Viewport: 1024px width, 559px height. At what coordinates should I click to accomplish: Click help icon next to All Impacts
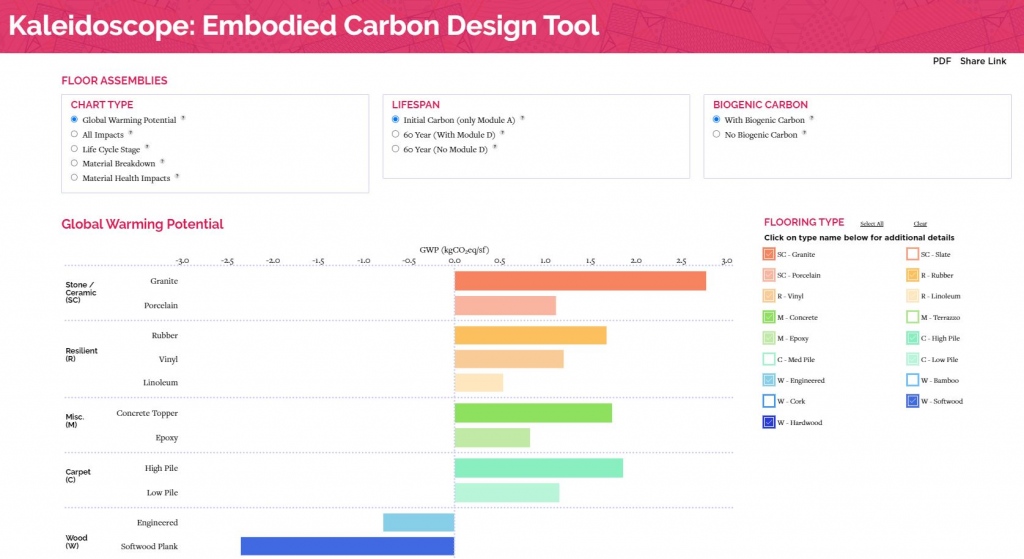click(131, 133)
